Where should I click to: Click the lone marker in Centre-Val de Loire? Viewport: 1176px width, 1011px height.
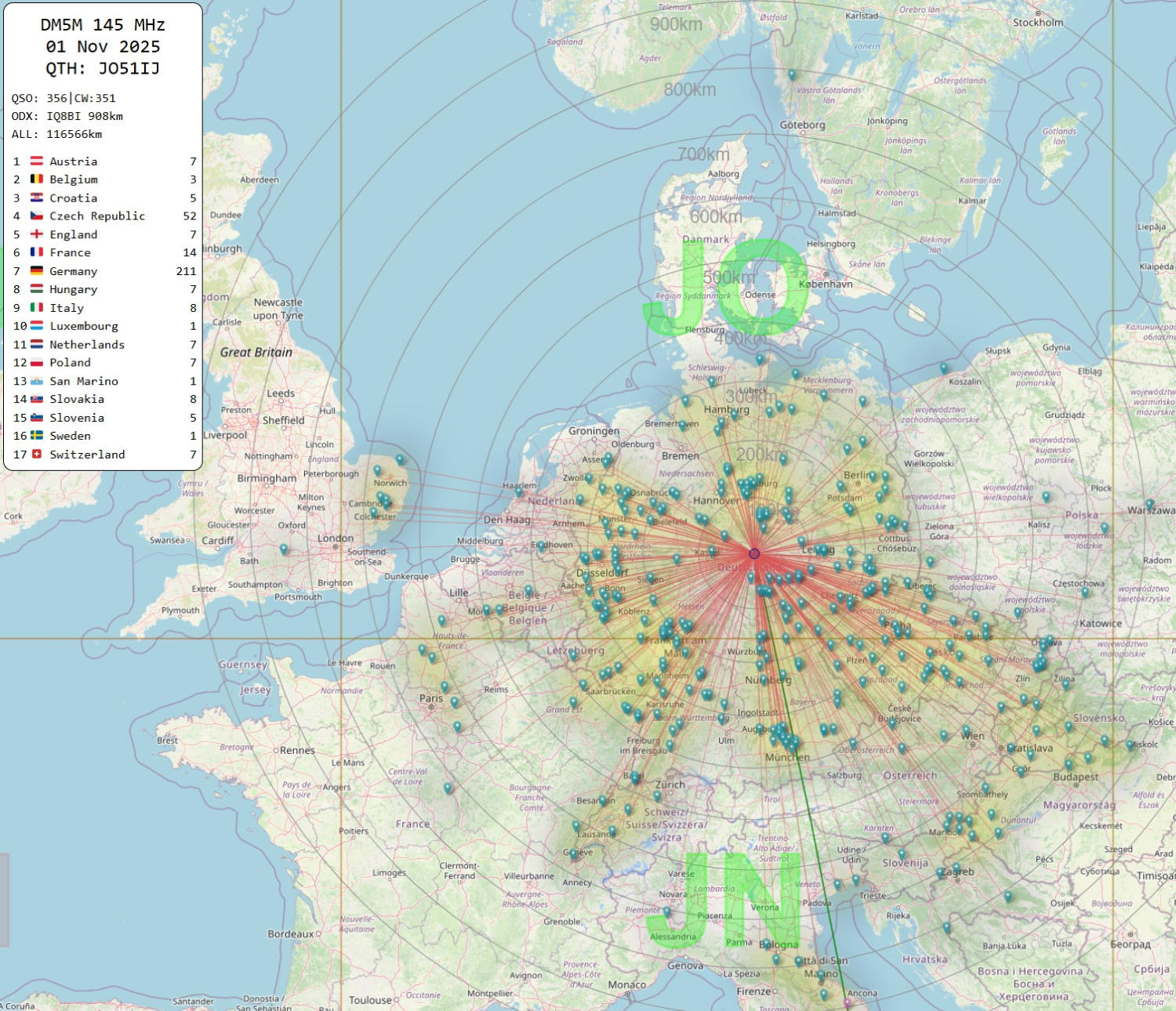448,788
